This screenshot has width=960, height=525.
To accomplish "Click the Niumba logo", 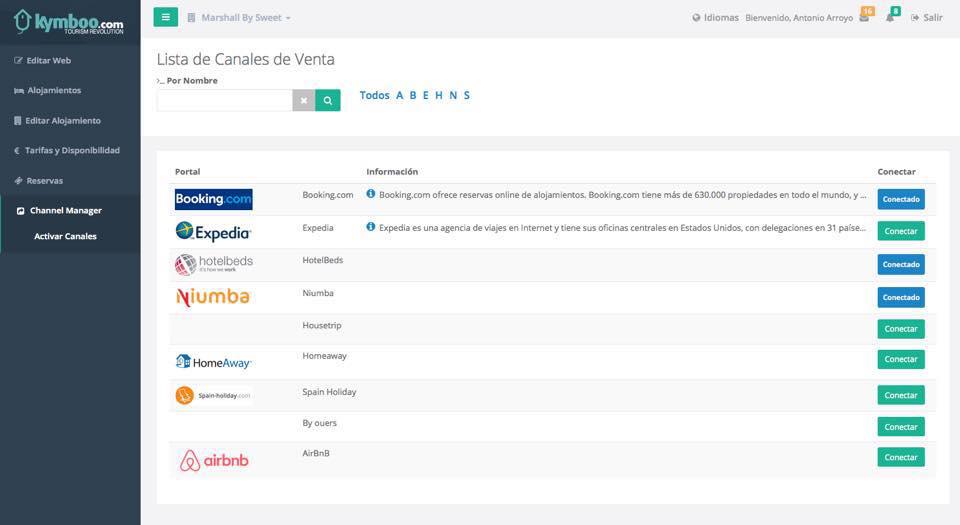I will point(212,297).
